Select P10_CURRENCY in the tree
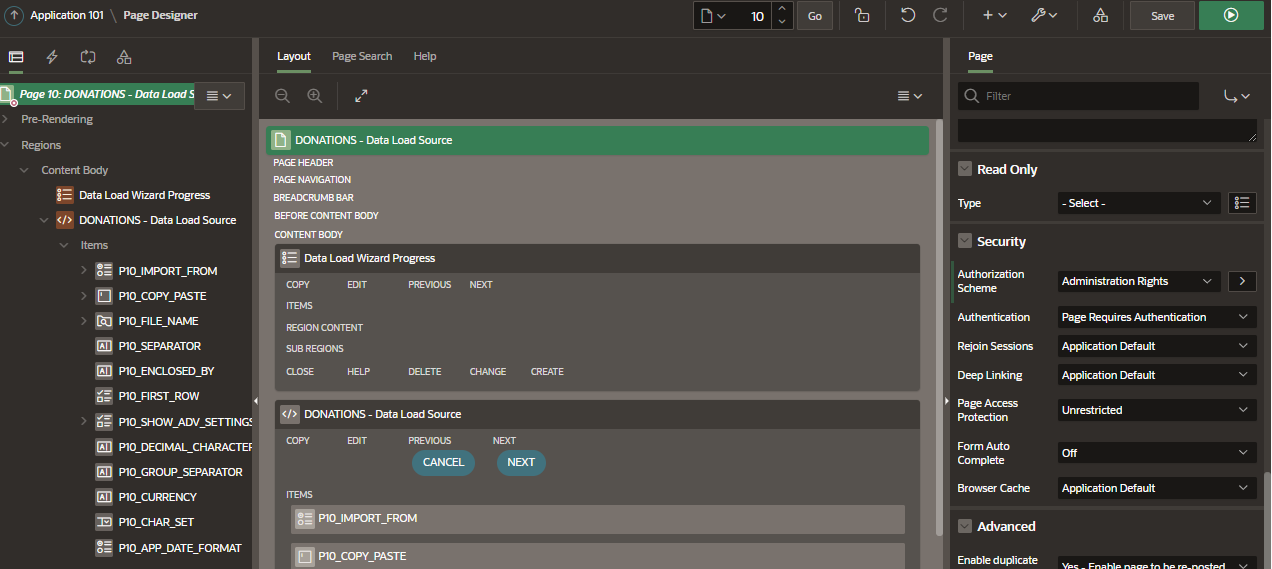 pos(157,497)
